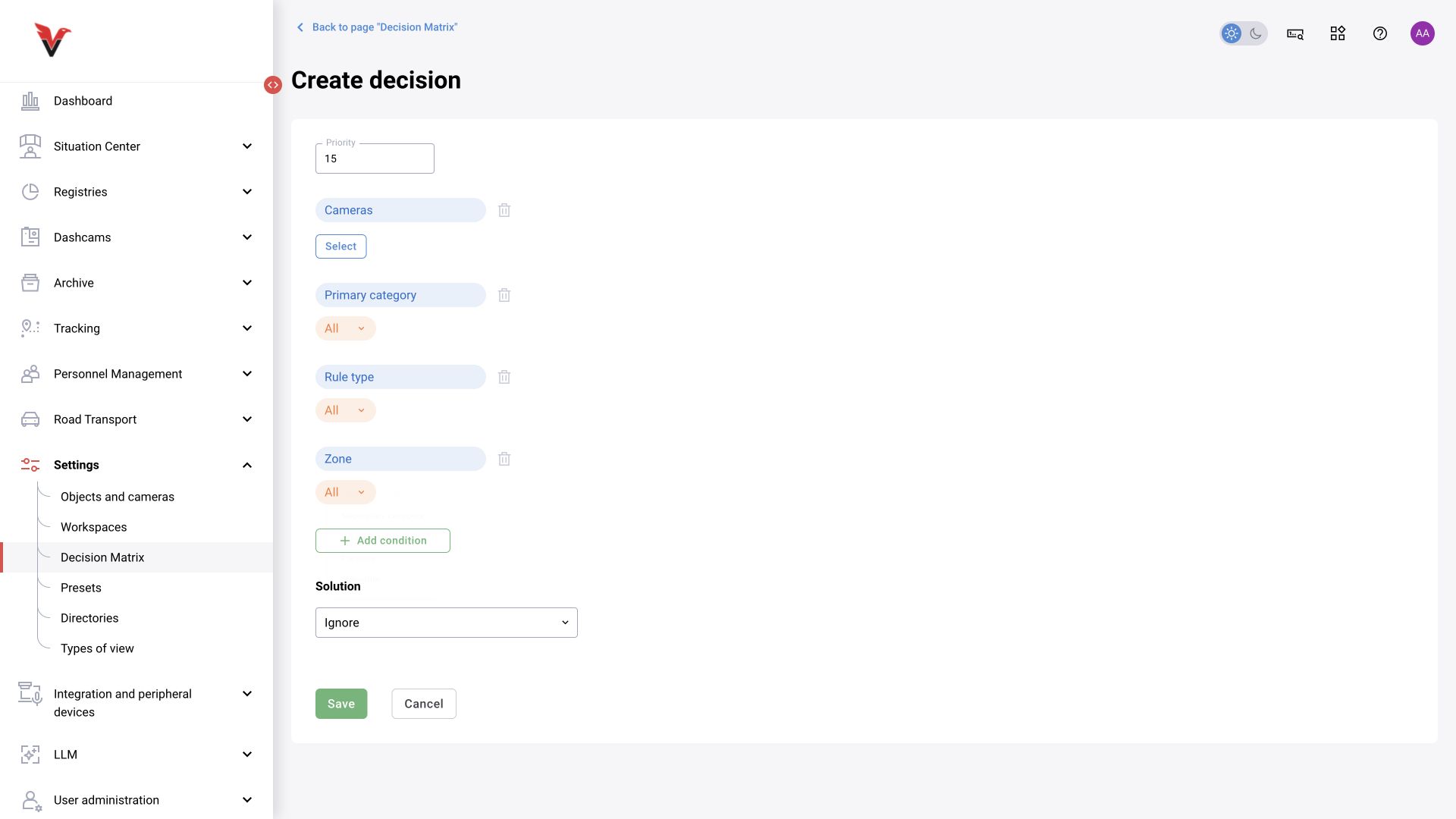The height and width of the screenshot is (819, 1456).
Task: Open the widgets grid icon in header
Action: click(1338, 33)
